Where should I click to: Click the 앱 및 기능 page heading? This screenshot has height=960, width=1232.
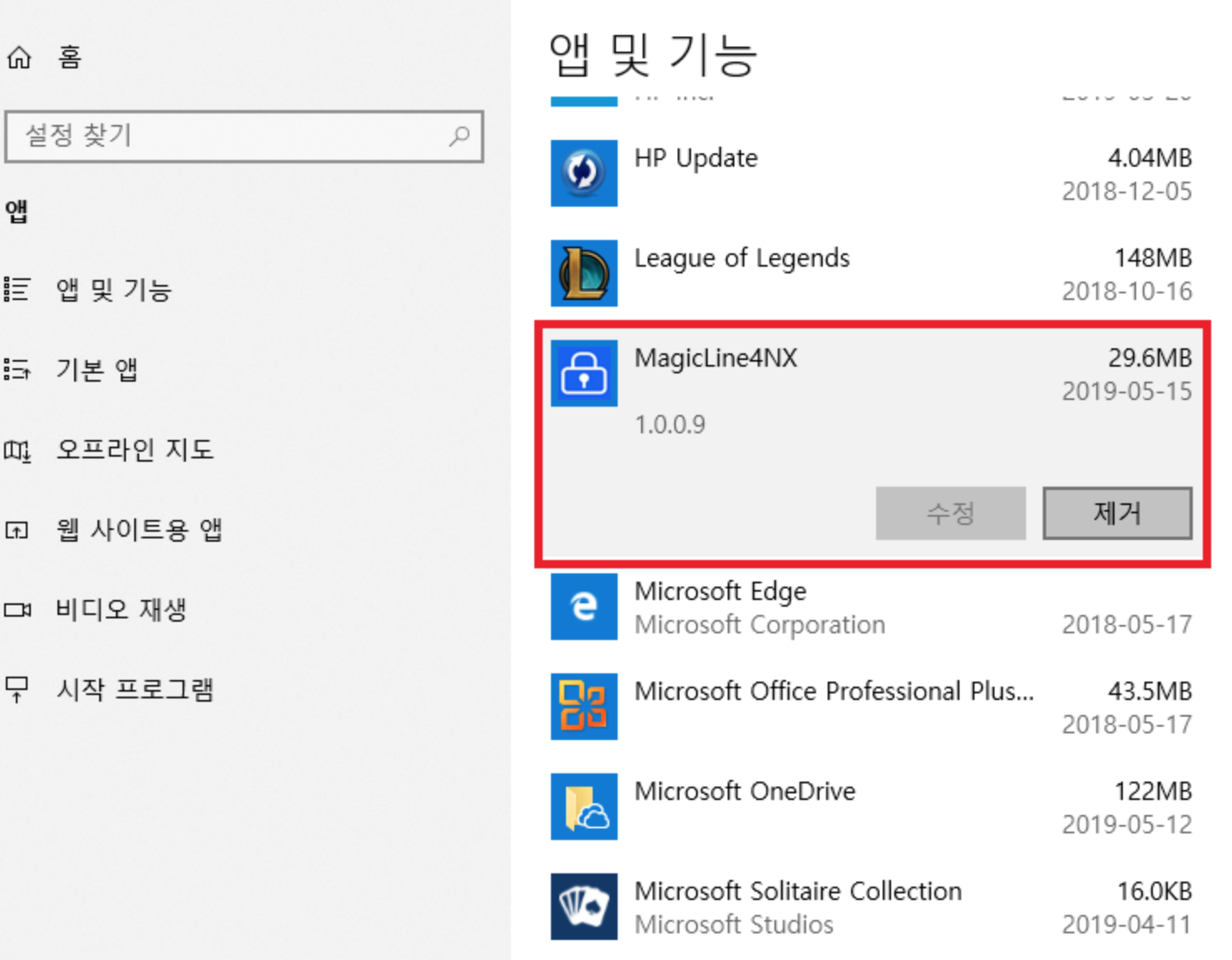pos(653,55)
